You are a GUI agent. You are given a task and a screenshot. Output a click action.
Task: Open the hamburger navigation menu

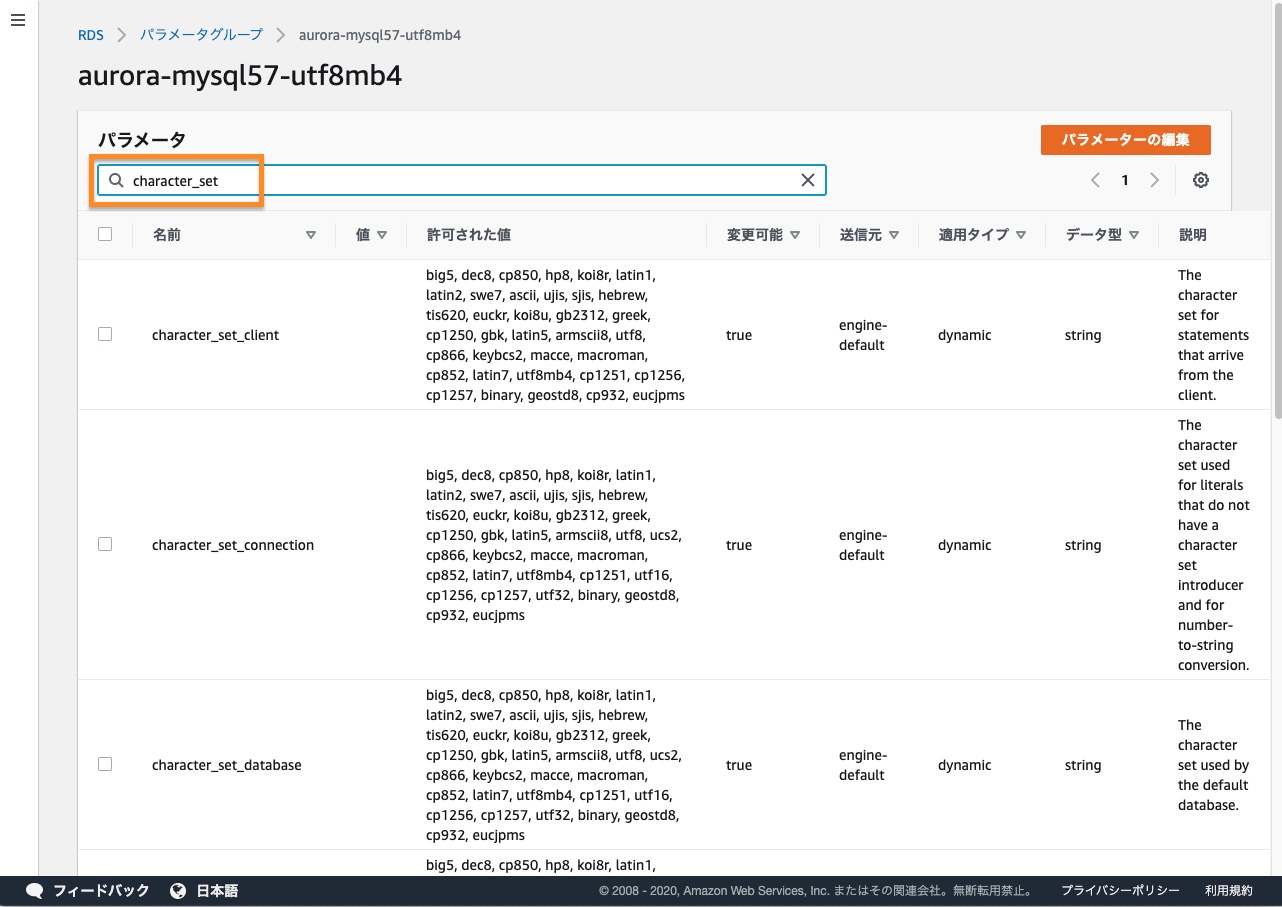pos(18,21)
